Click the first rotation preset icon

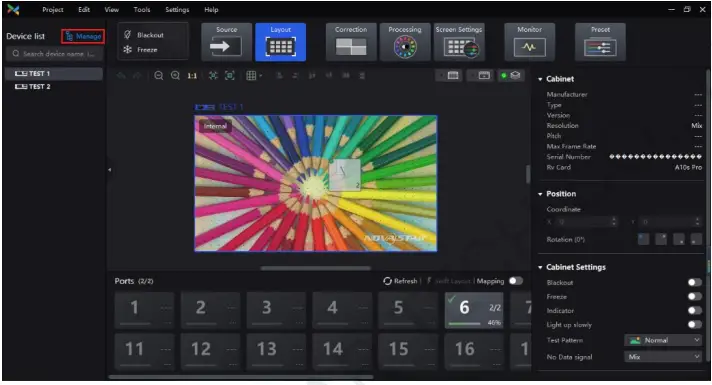[643, 239]
